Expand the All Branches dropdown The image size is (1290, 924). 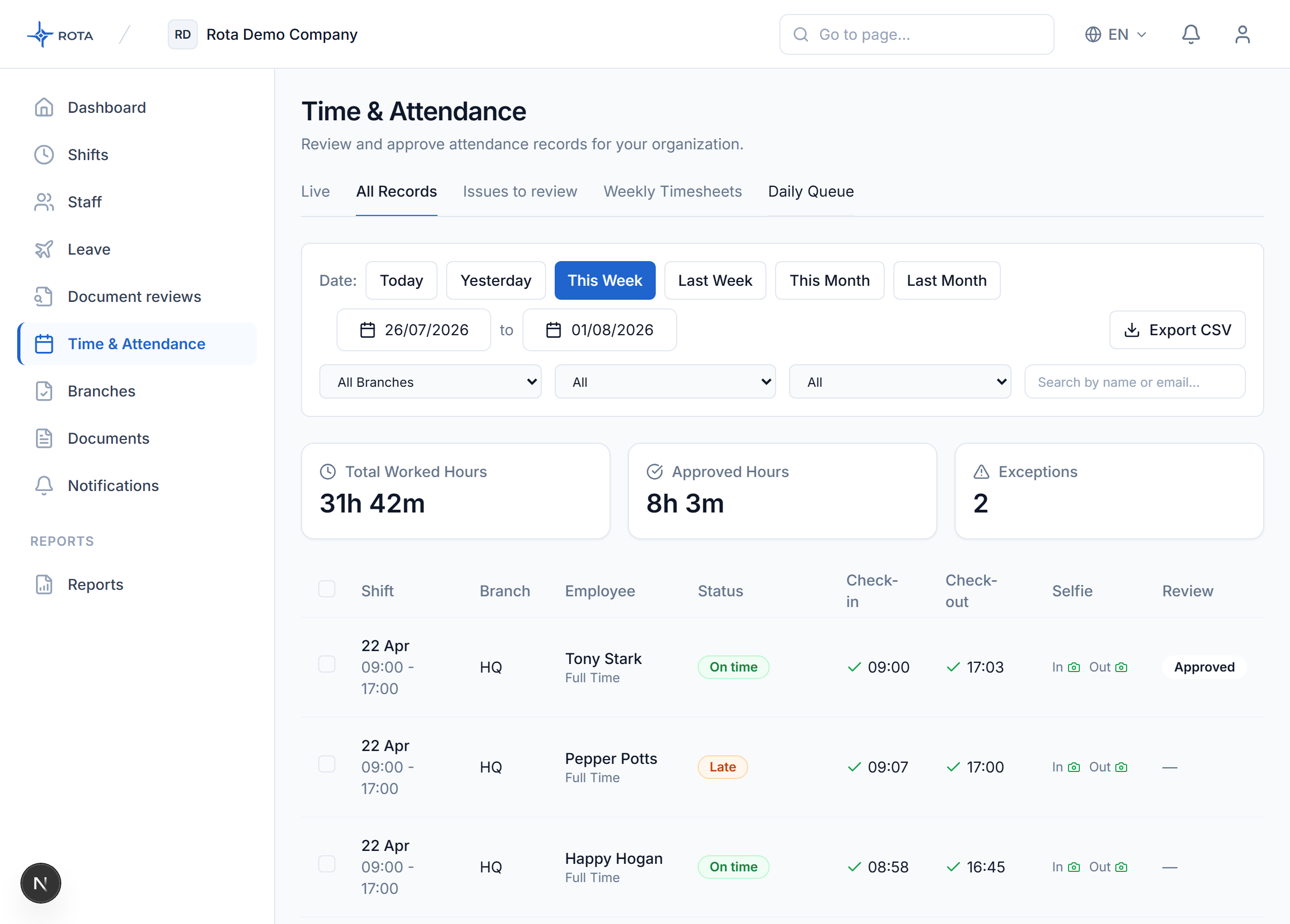point(430,382)
